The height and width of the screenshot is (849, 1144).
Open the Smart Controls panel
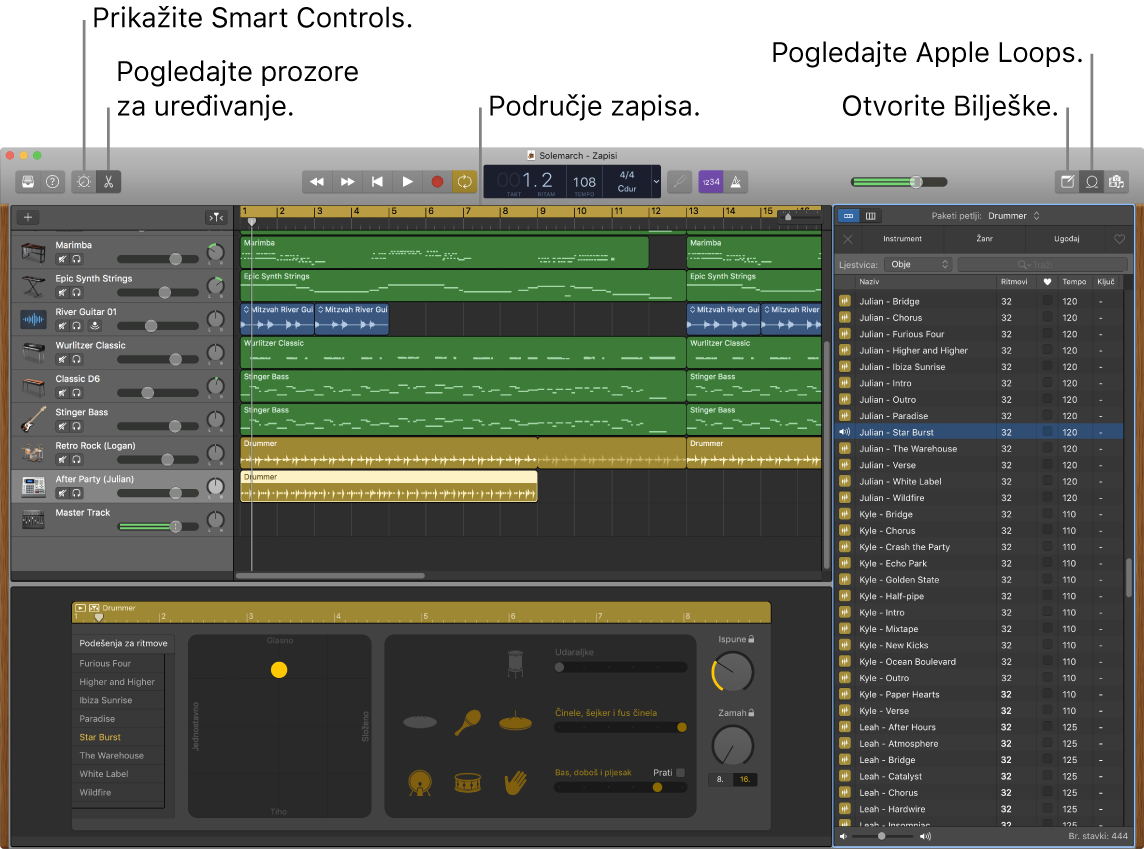click(83, 182)
